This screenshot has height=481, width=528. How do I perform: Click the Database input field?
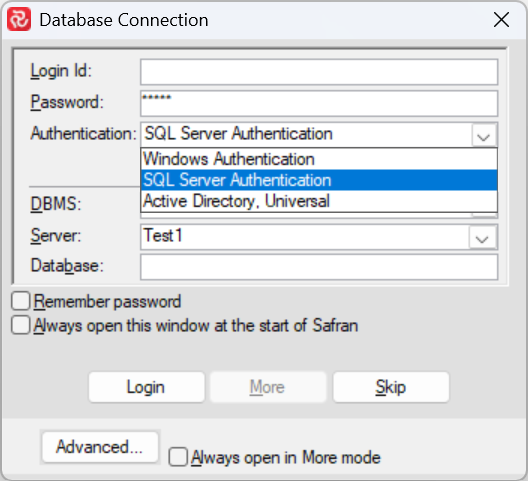pos(319,267)
